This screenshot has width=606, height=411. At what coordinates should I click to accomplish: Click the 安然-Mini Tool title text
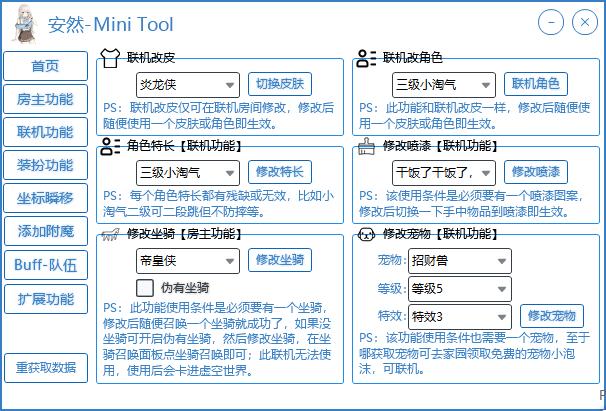coord(111,24)
